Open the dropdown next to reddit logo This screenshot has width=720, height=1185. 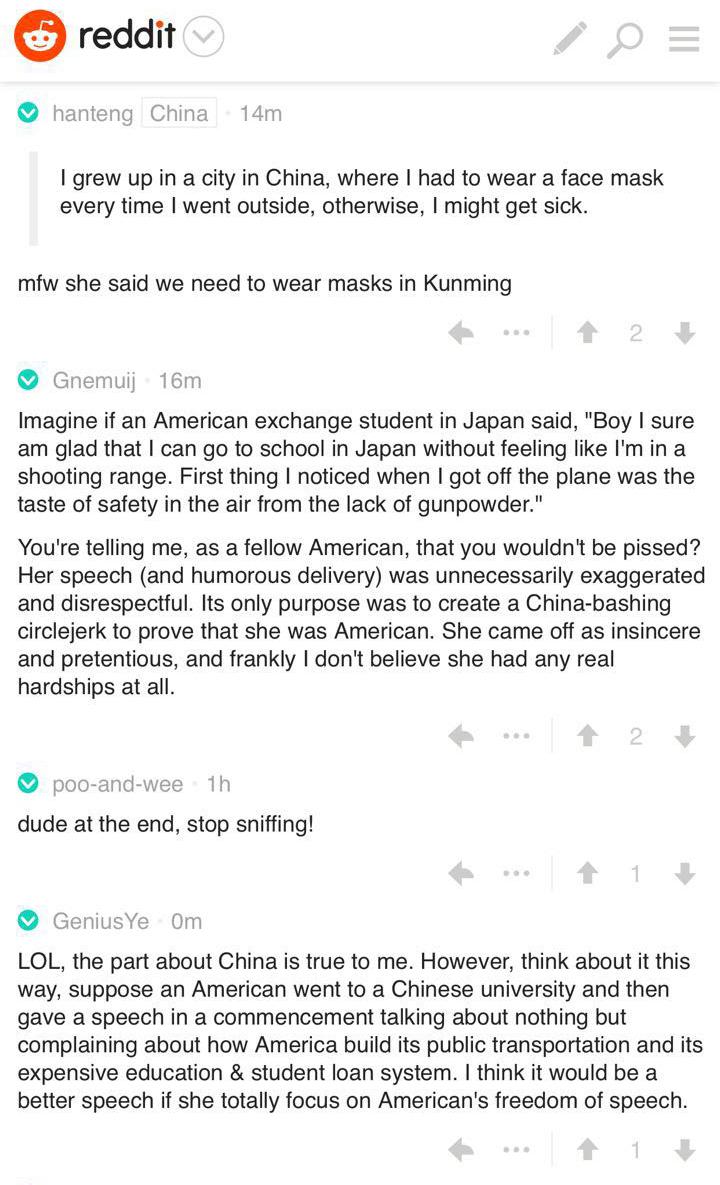pyautogui.click(x=205, y=39)
